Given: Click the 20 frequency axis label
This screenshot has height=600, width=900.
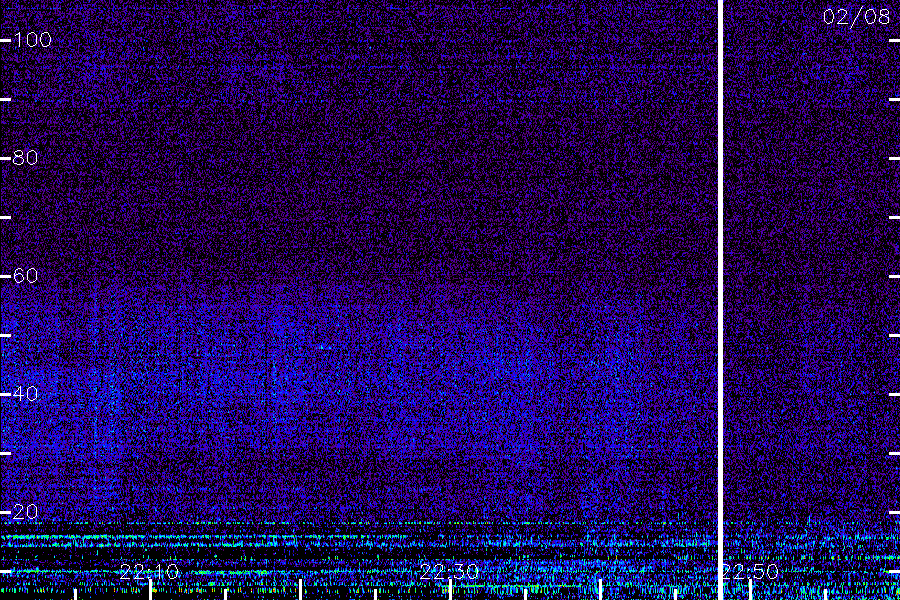Looking at the screenshot, I should click(26, 512).
